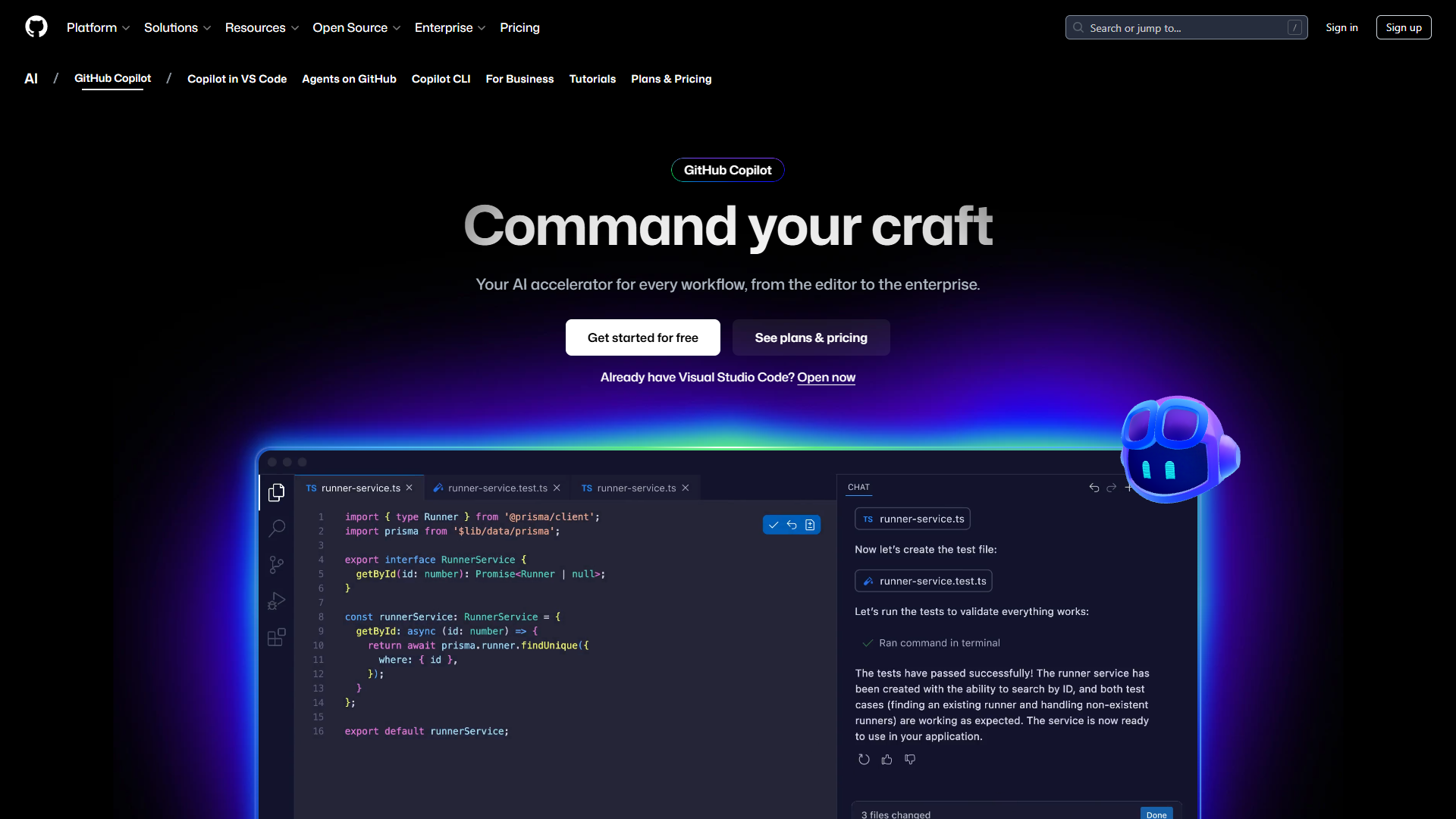Viewport: 1456px width, 819px height.
Task: Give a thumbs down to Copilot's response
Action: [909, 759]
